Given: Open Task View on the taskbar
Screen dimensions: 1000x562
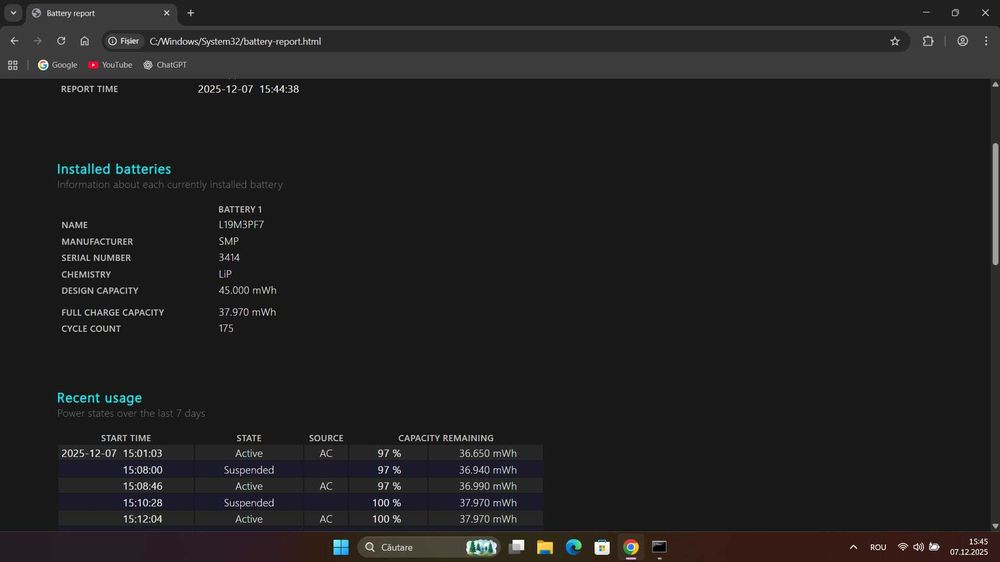Looking at the screenshot, I should (x=517, y=547).
